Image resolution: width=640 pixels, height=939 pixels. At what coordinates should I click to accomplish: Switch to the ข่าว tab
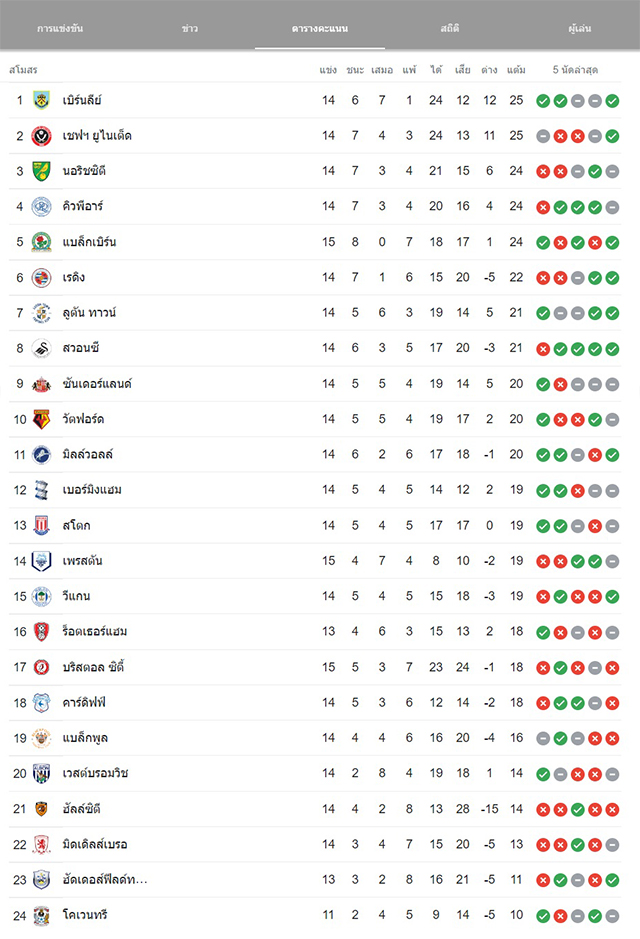click(x=190, y=28)
